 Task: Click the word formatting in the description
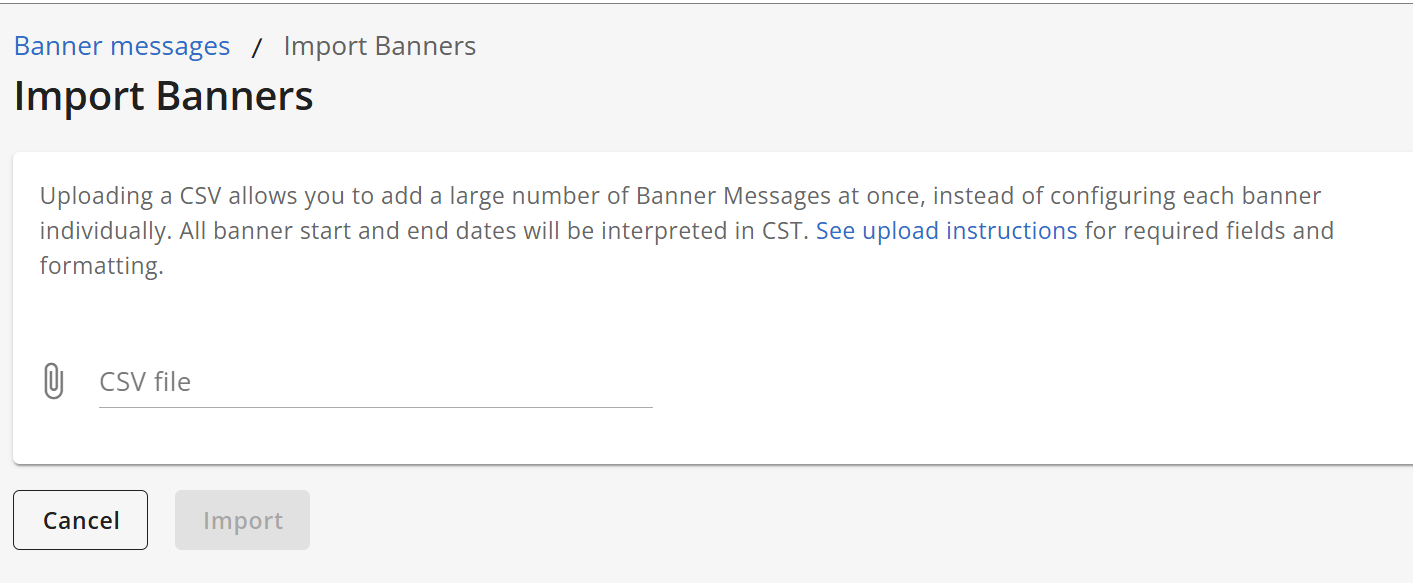click(100, 267)
